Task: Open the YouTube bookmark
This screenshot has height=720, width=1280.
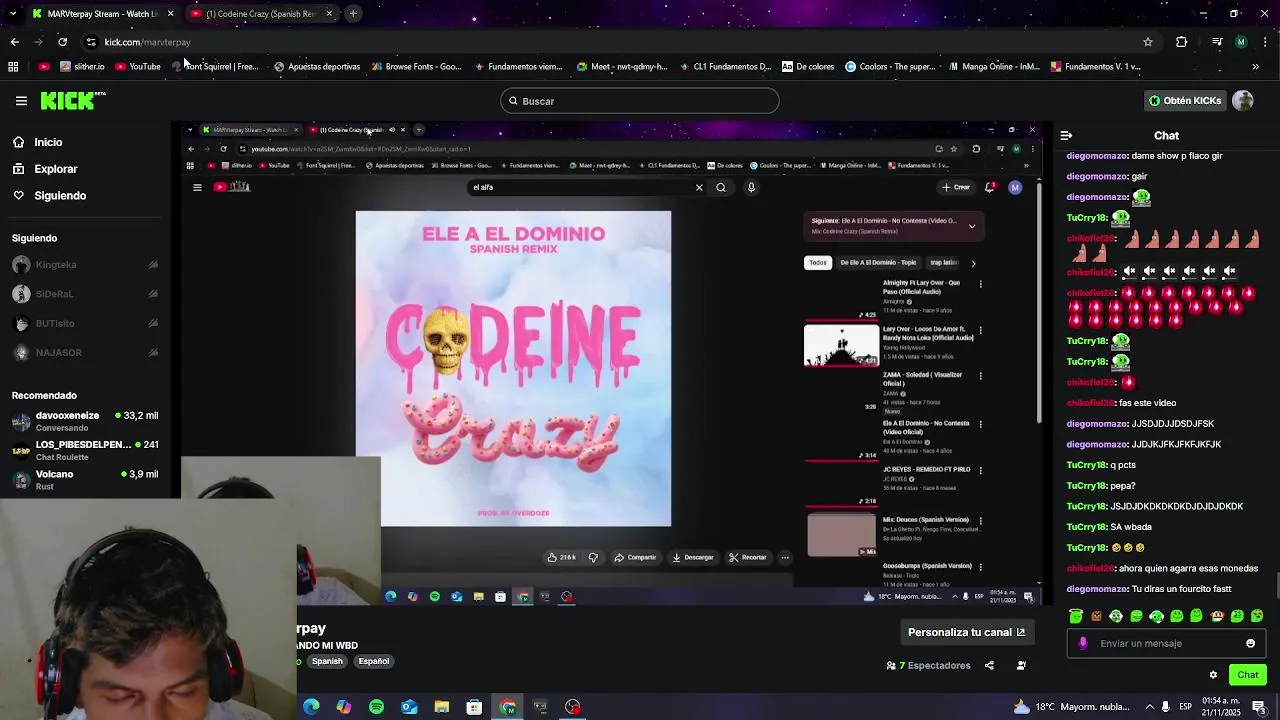Action: (x=138, y=67)
